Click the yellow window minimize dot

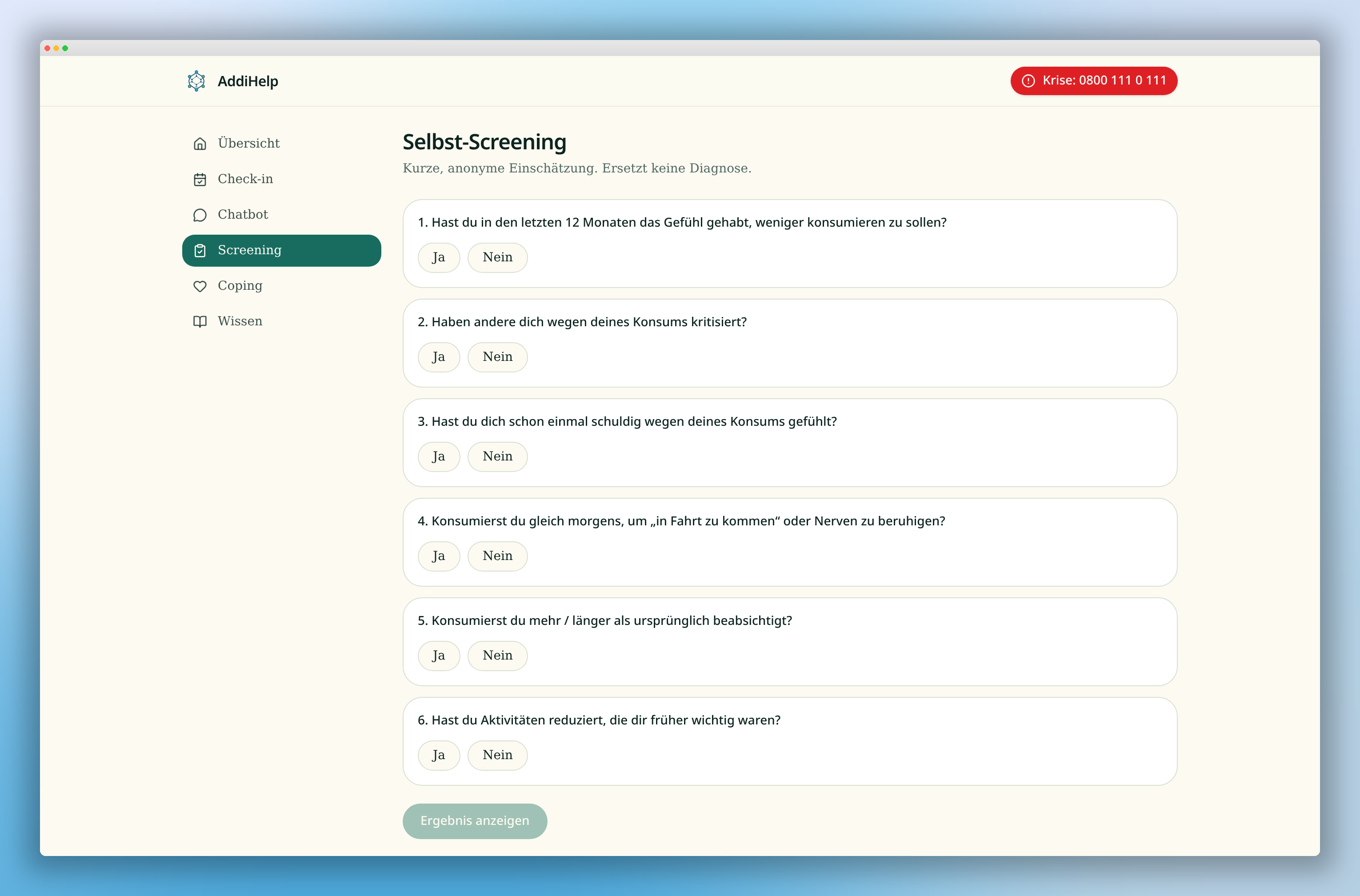(x=56, y=48)
